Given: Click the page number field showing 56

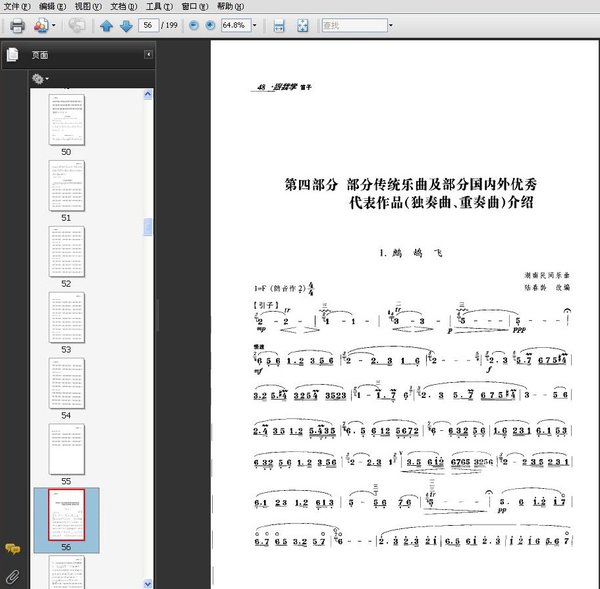Looking at the screenshot, I should (148, 25).
